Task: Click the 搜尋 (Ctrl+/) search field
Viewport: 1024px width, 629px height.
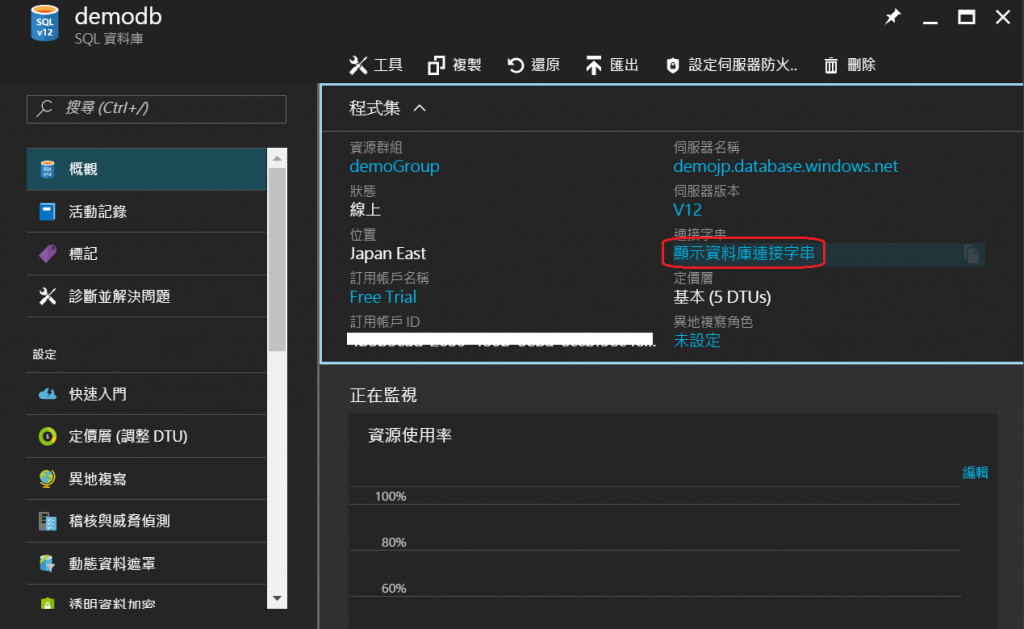Action: click(x=156, y=109)
